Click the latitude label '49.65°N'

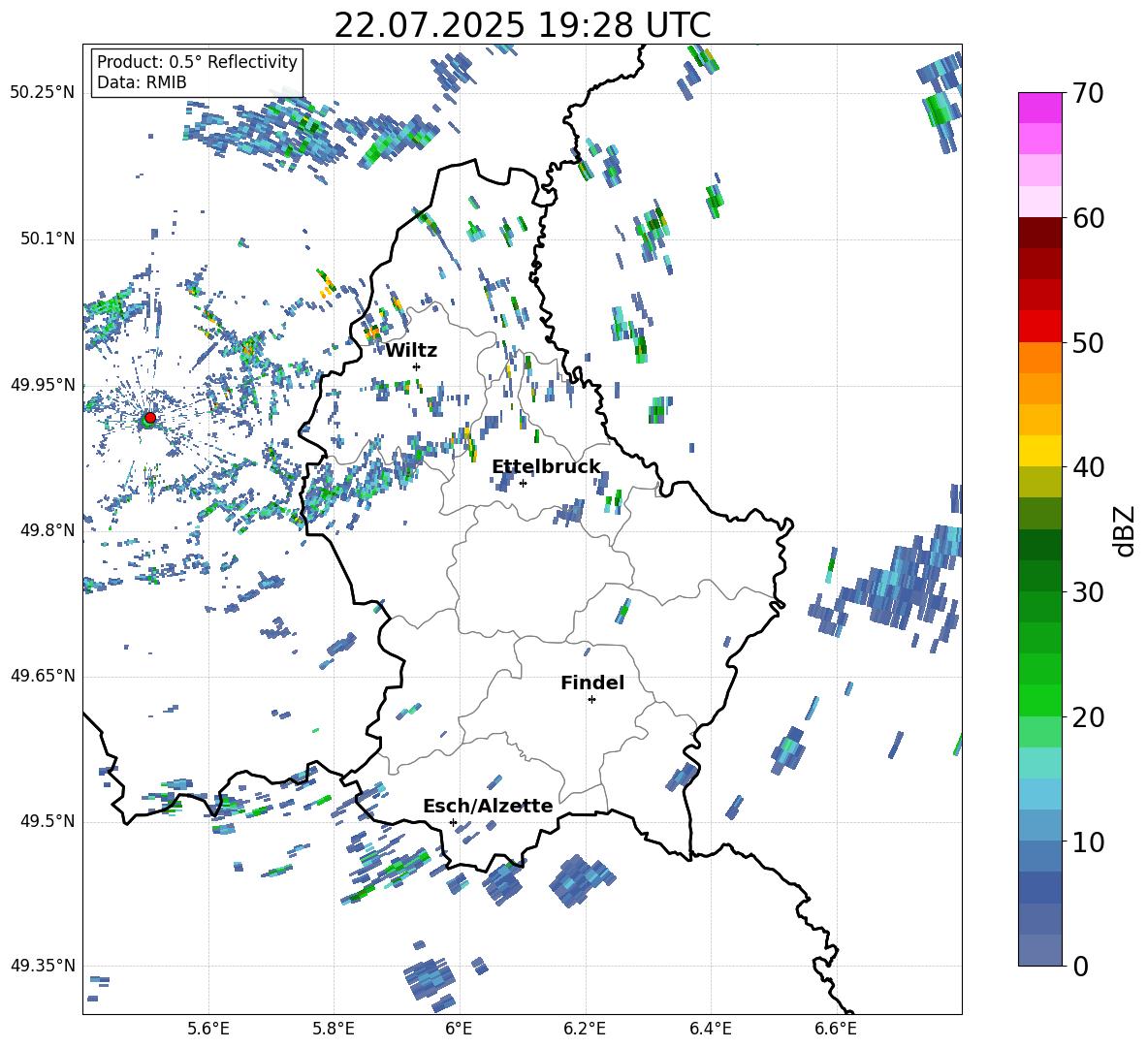(x=43, y=675)
